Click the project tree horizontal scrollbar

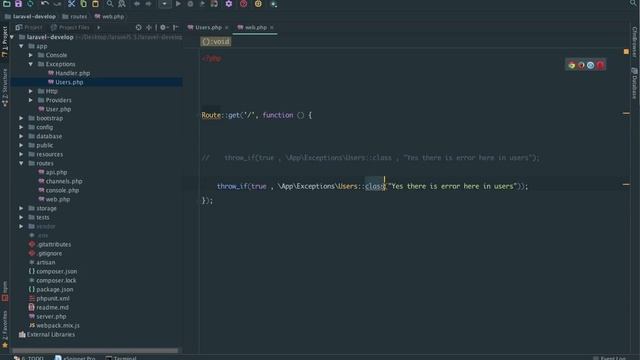coord(95,350)
